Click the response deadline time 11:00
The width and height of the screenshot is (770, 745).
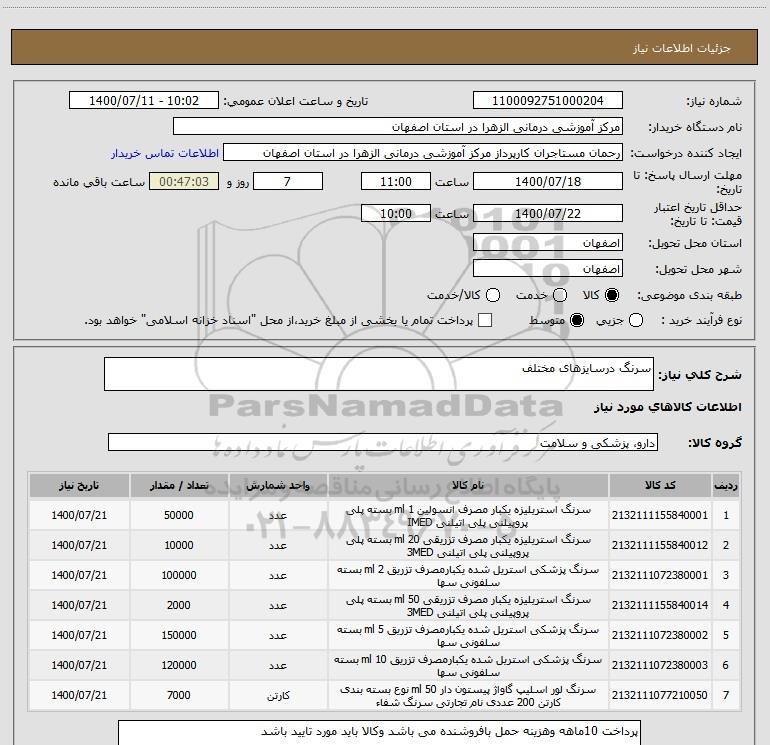(396, 181)
